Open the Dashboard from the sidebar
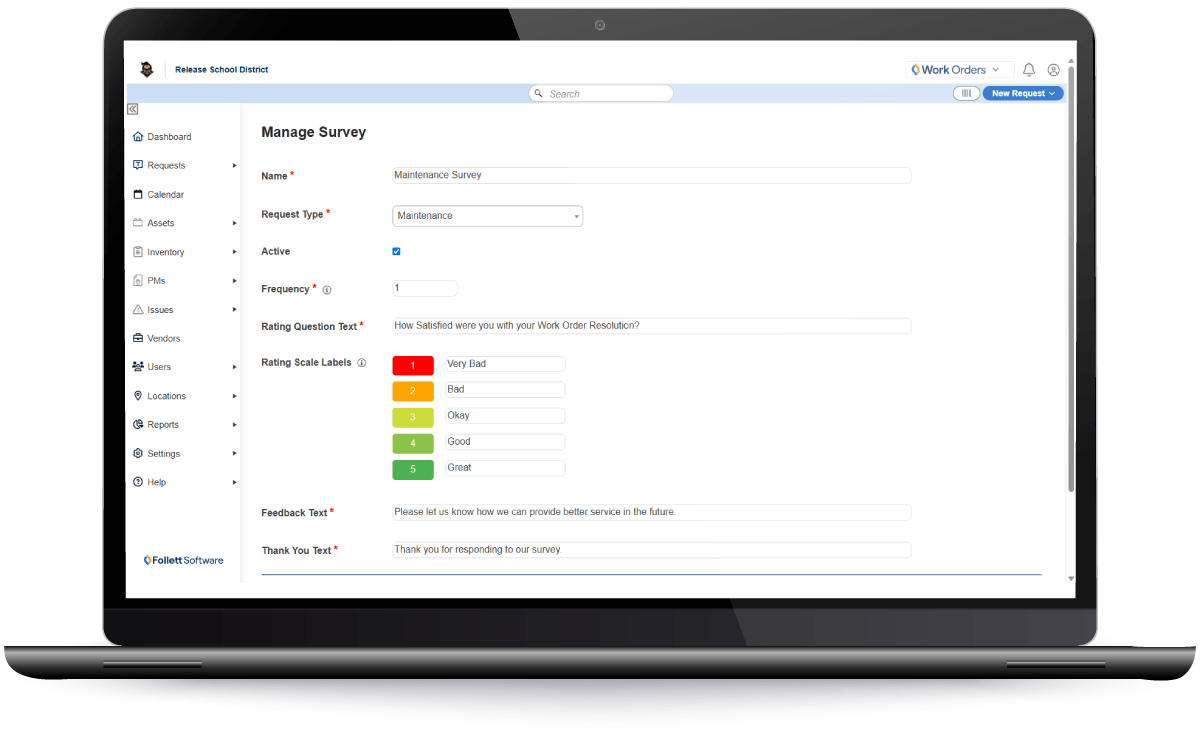Viewport: 1200px width, 730px height. [138, 136]
